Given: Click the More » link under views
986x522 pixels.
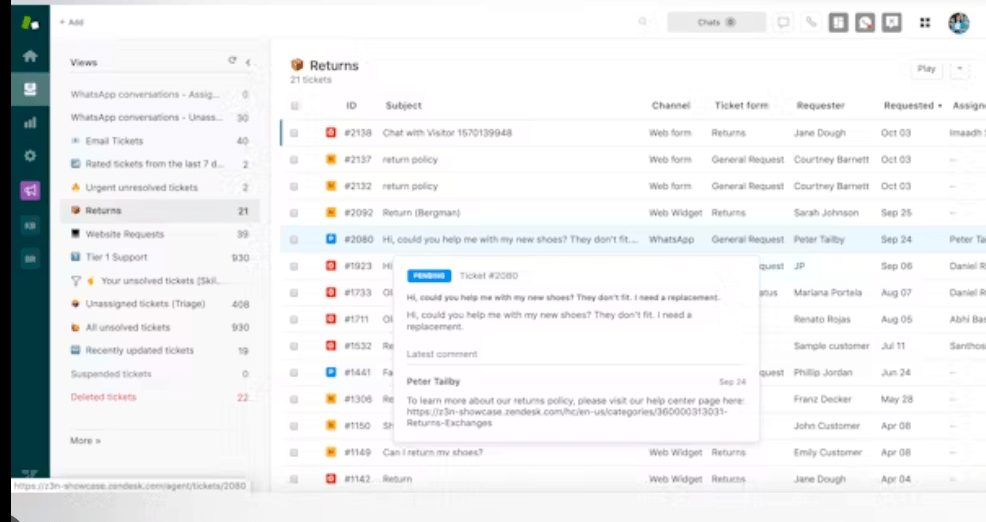Looking at the screenshot, I should click(x=85, y=440).
